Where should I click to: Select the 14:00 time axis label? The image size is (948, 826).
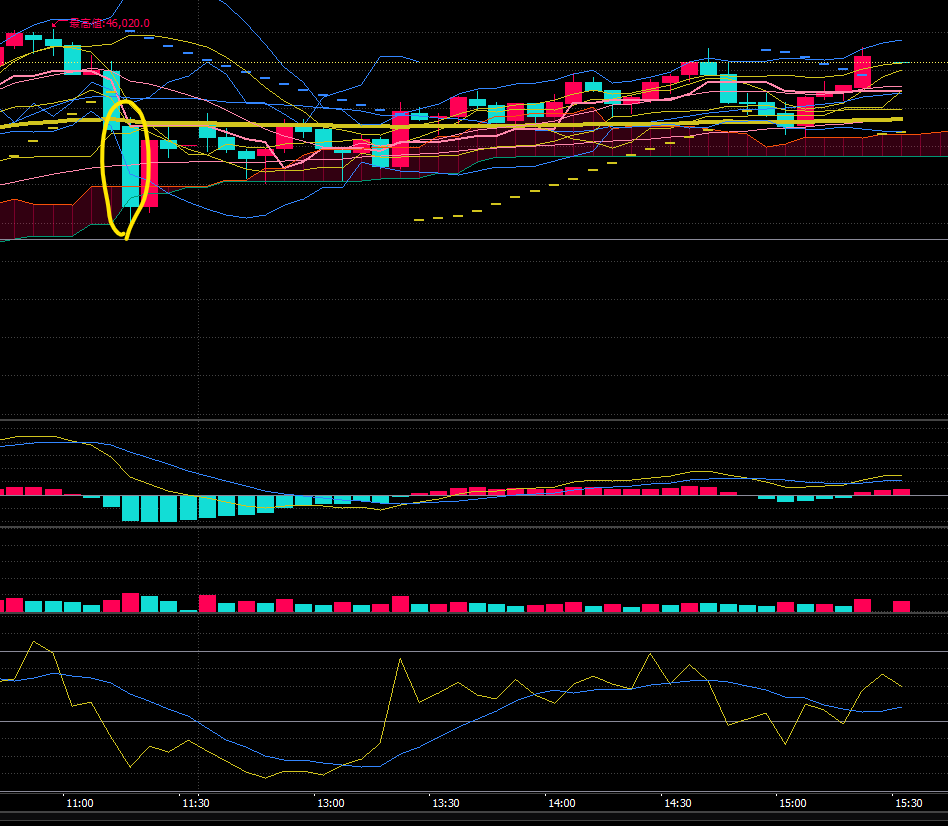click(561, 803)
